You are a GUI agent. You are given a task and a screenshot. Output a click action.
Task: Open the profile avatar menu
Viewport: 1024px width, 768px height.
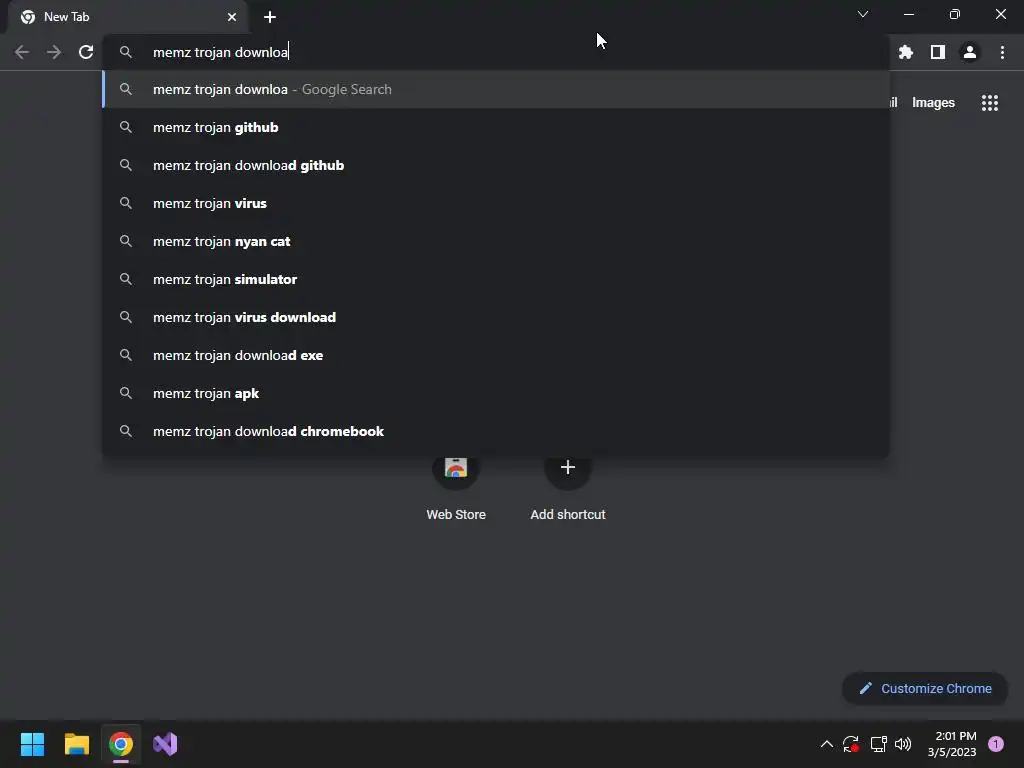(x=970, y=52)
